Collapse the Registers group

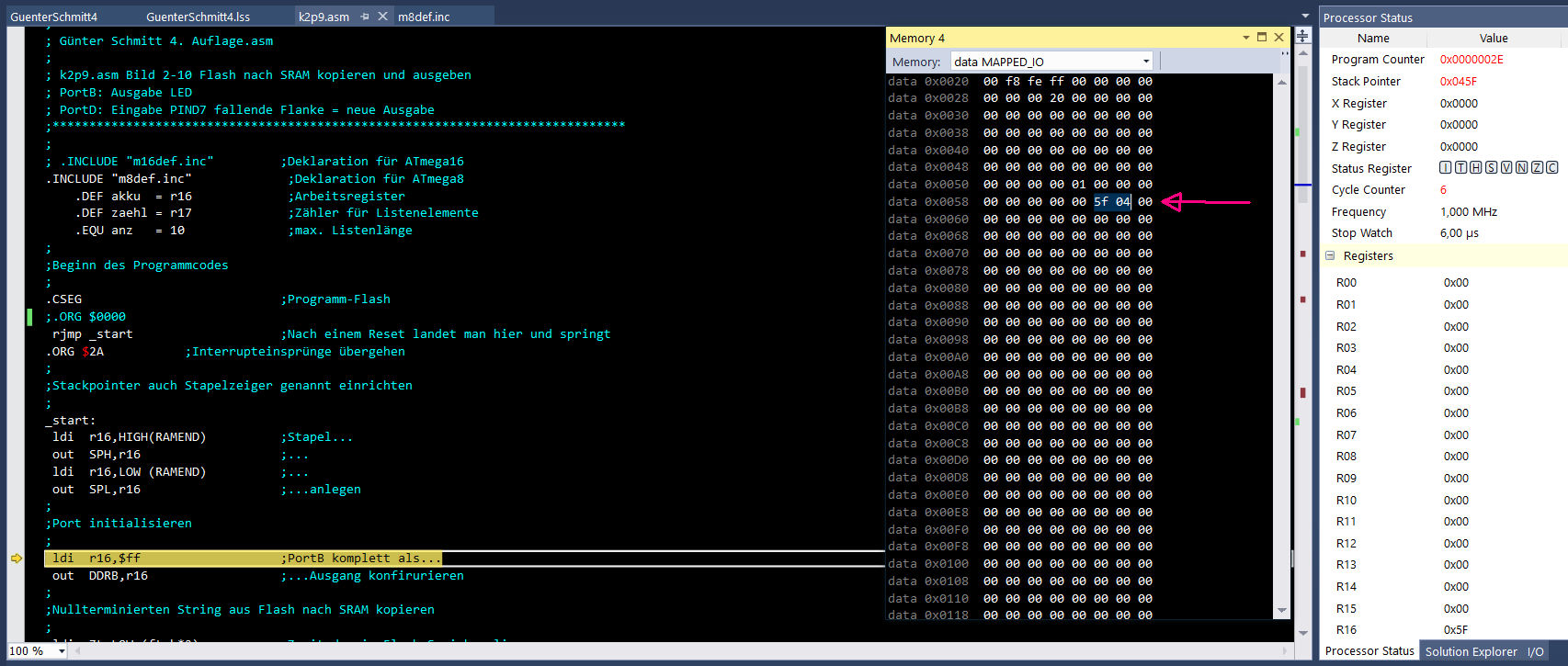pos(1330,255)
